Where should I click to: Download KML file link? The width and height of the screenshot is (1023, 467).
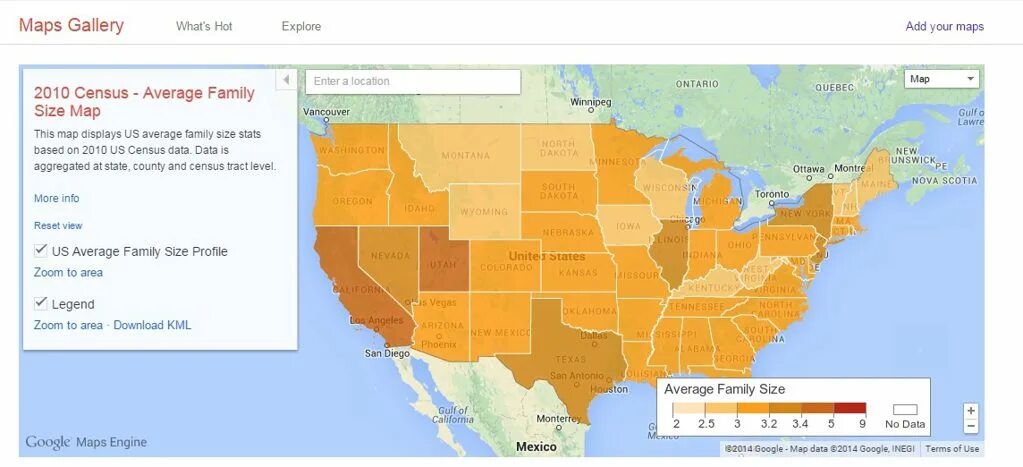pos(153,325)
